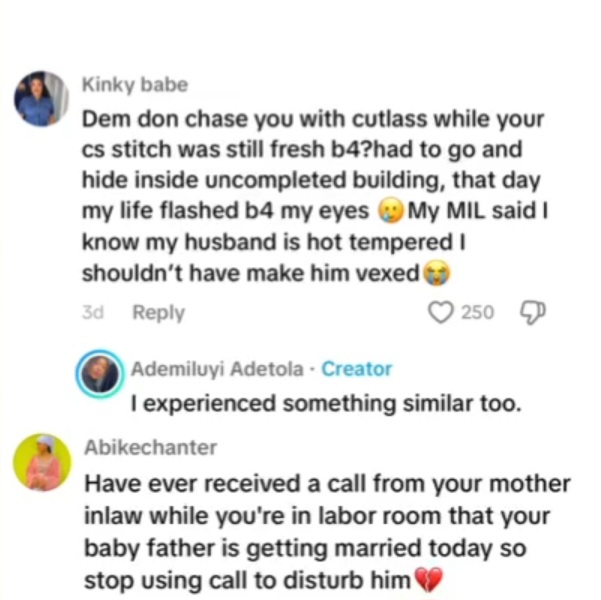
Task: Click the 3d timestamp
Action: (93, 313)
